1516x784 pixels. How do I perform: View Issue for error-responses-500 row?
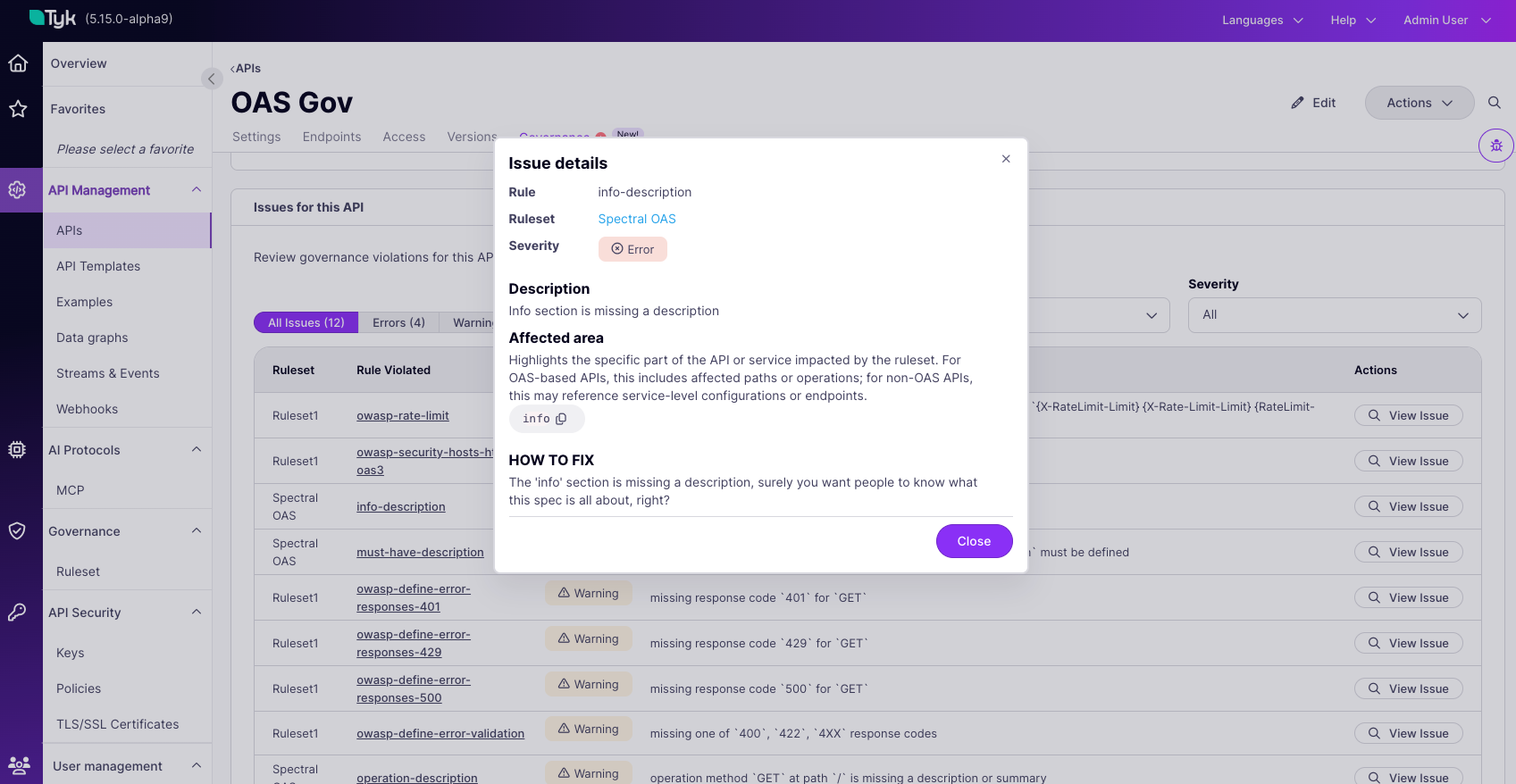coord(1409,688)
